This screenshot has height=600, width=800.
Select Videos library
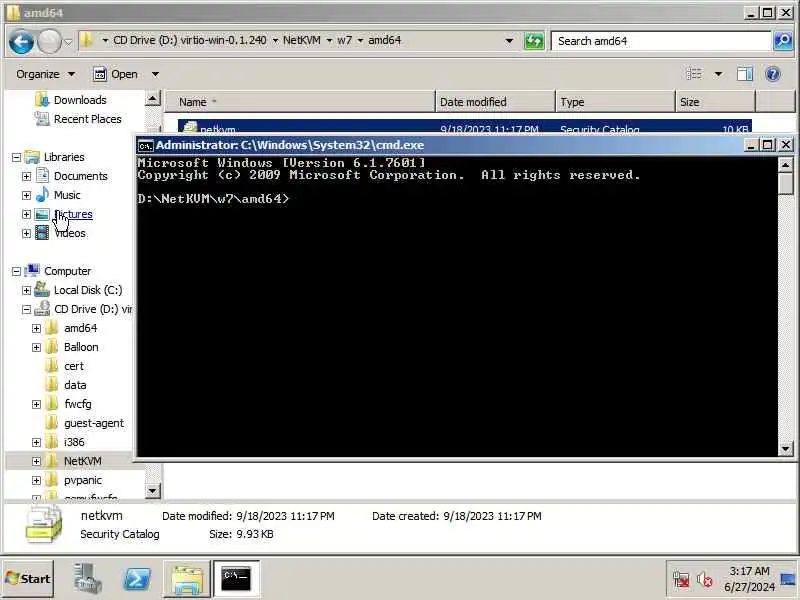click(x=70, y=233)
